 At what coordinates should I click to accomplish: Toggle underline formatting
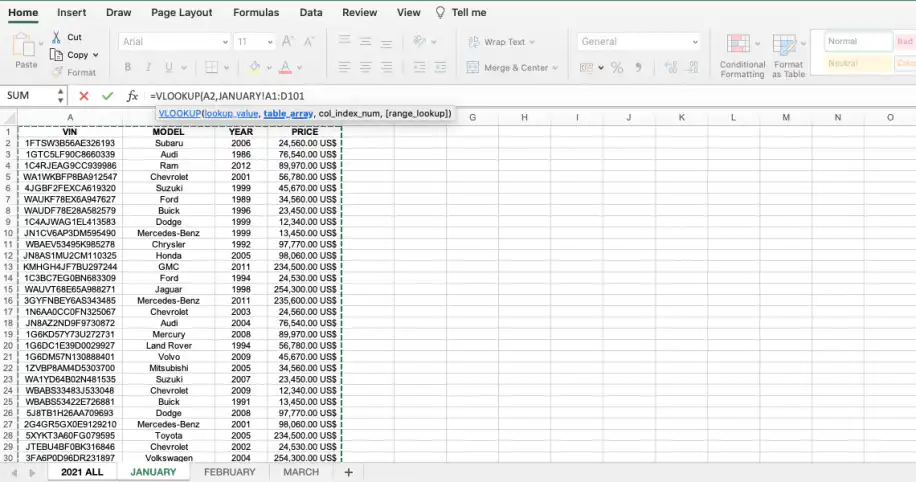[x=169, y=67]
